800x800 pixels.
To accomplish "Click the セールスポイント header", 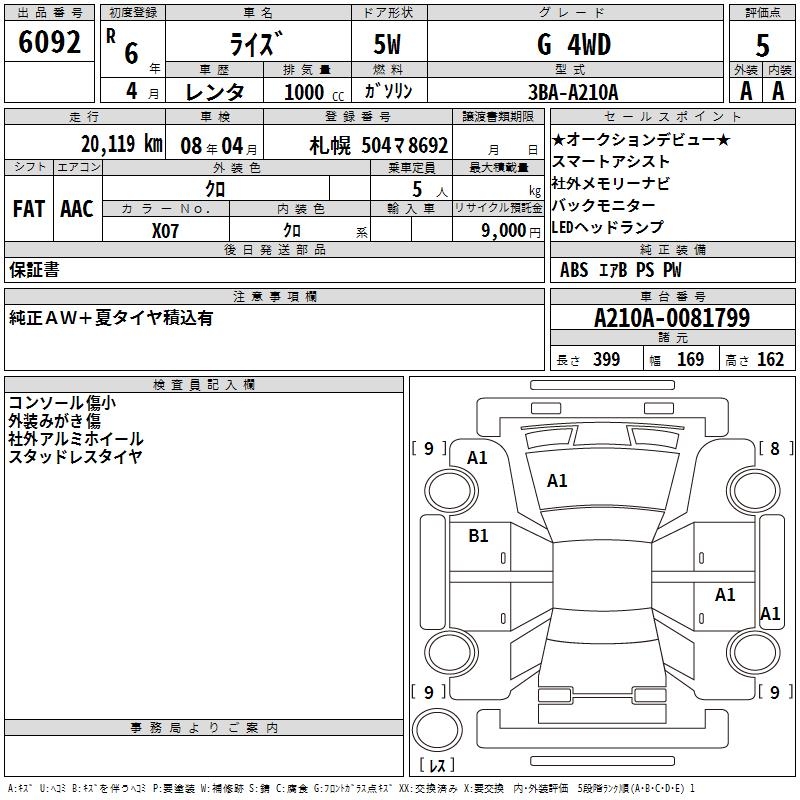I will [x=672, y=117].
